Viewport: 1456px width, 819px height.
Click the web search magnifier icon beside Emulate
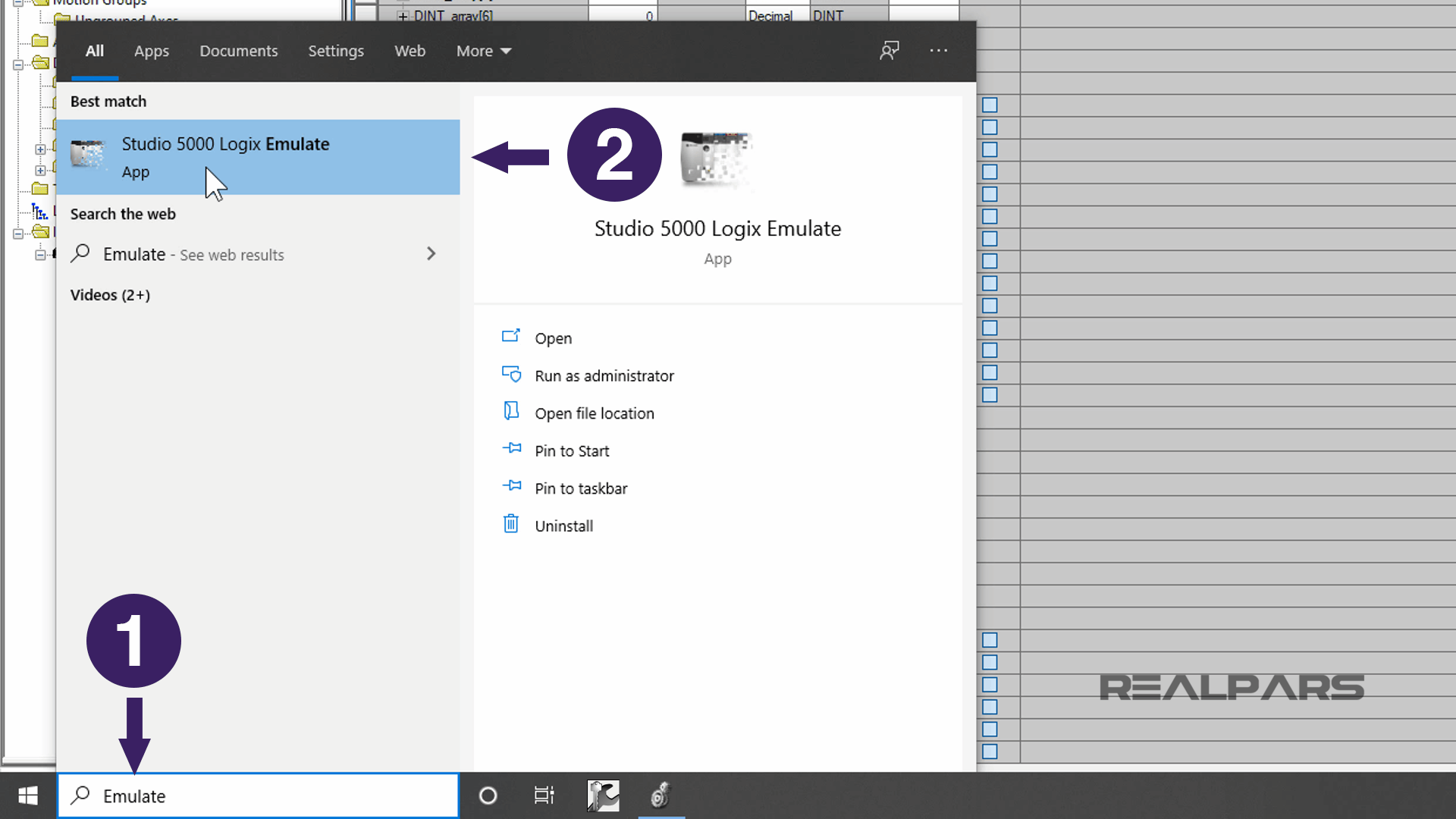tap(80, 253)
